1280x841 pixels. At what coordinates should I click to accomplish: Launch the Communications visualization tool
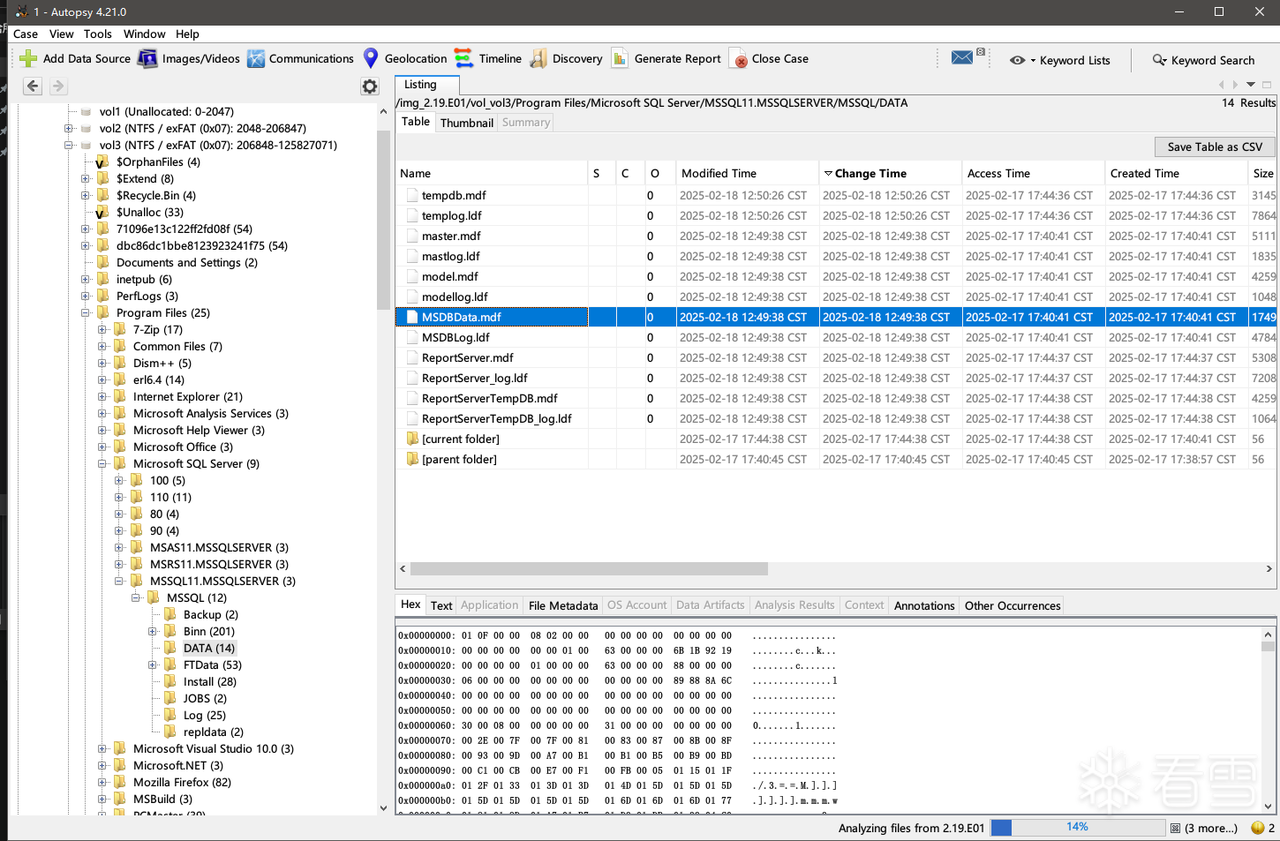click(256, 59)
